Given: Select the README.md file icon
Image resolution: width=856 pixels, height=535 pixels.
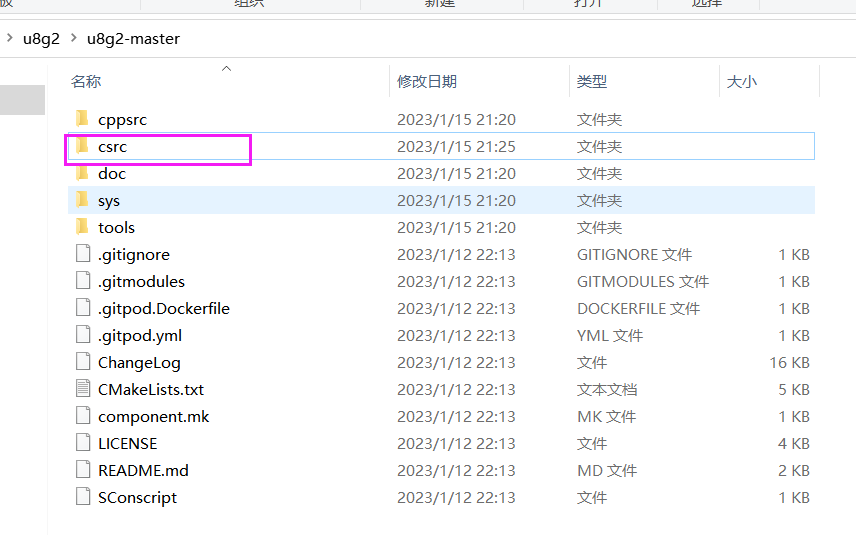Looking at the screenshot, I should [x=83, y=470].
